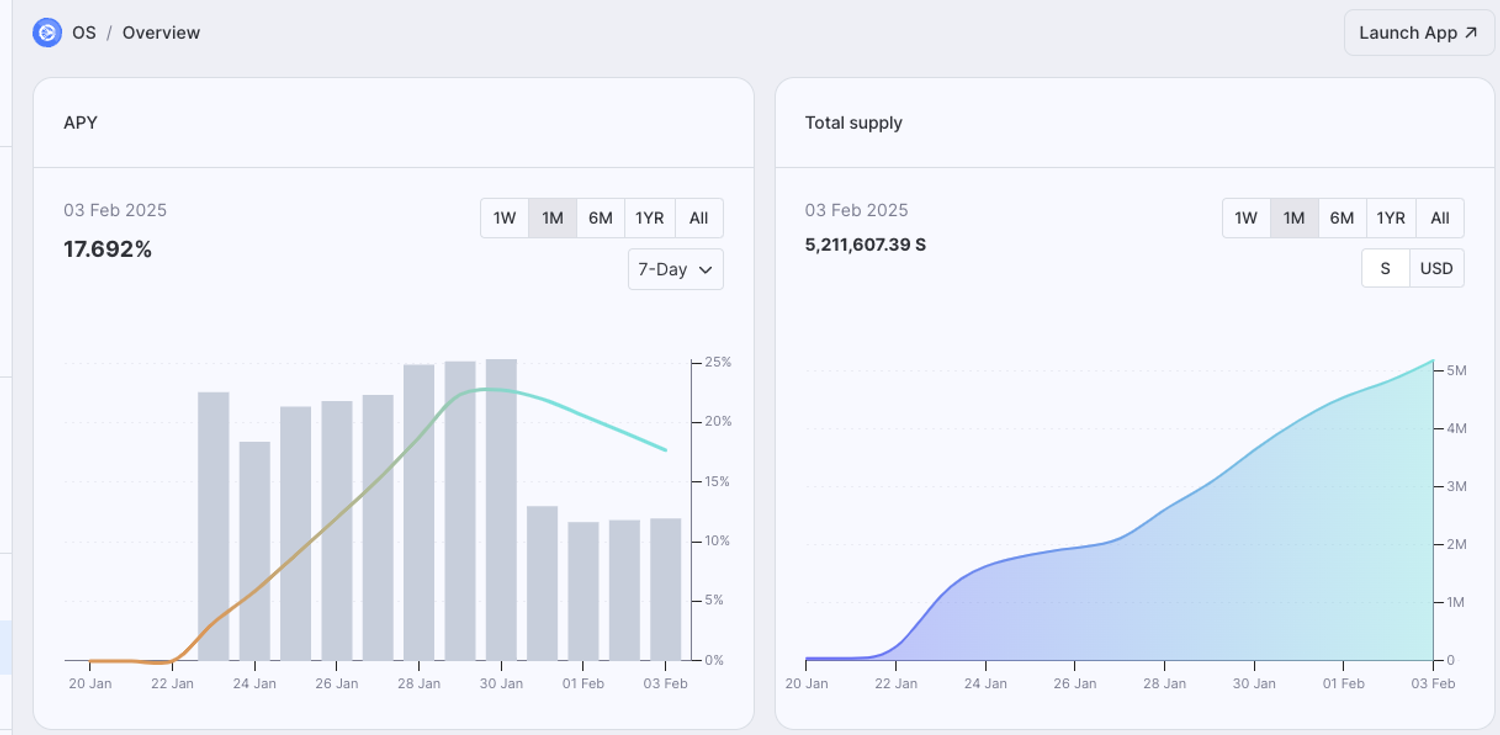Image resolution: width=1500 pixels, height=735 pixels.
Task: Select 6M range on Total supply chart
Action: 1342,218
